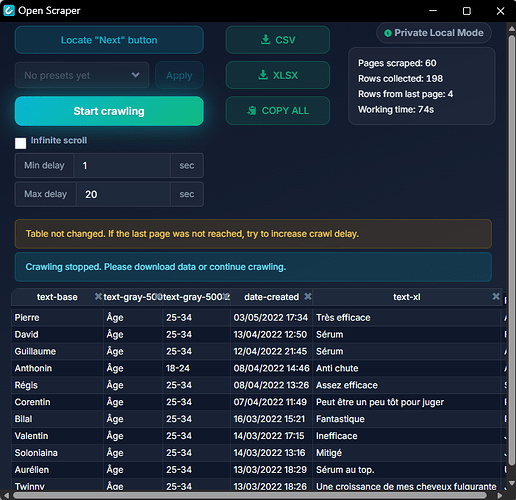Open the No presets yet dropdown
Screen dimensions: 516x500
click(x=82, y=75)
